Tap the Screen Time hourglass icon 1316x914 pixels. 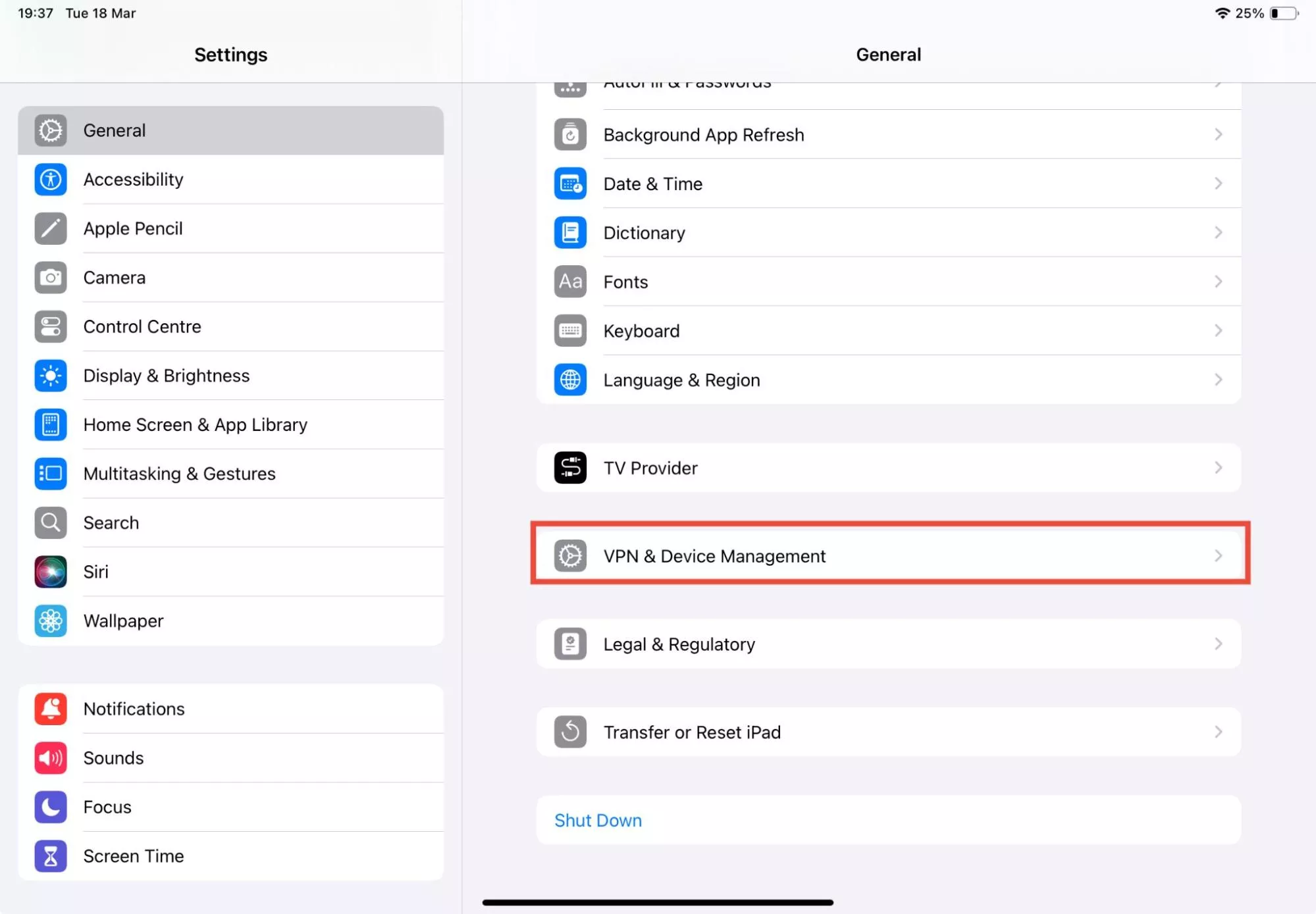51,856
